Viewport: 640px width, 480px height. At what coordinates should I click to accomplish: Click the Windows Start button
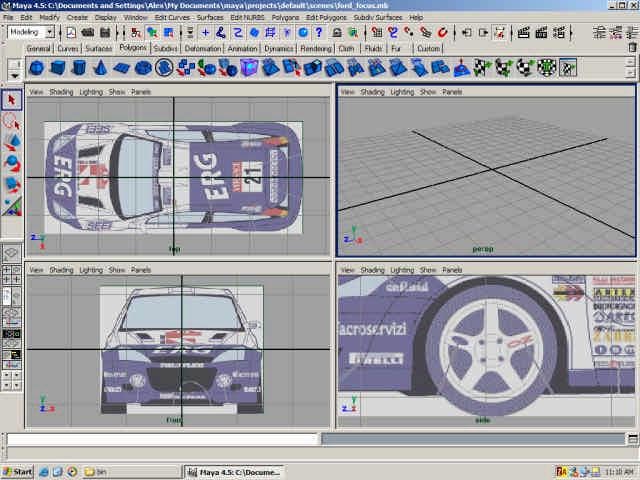click(18, 471)
